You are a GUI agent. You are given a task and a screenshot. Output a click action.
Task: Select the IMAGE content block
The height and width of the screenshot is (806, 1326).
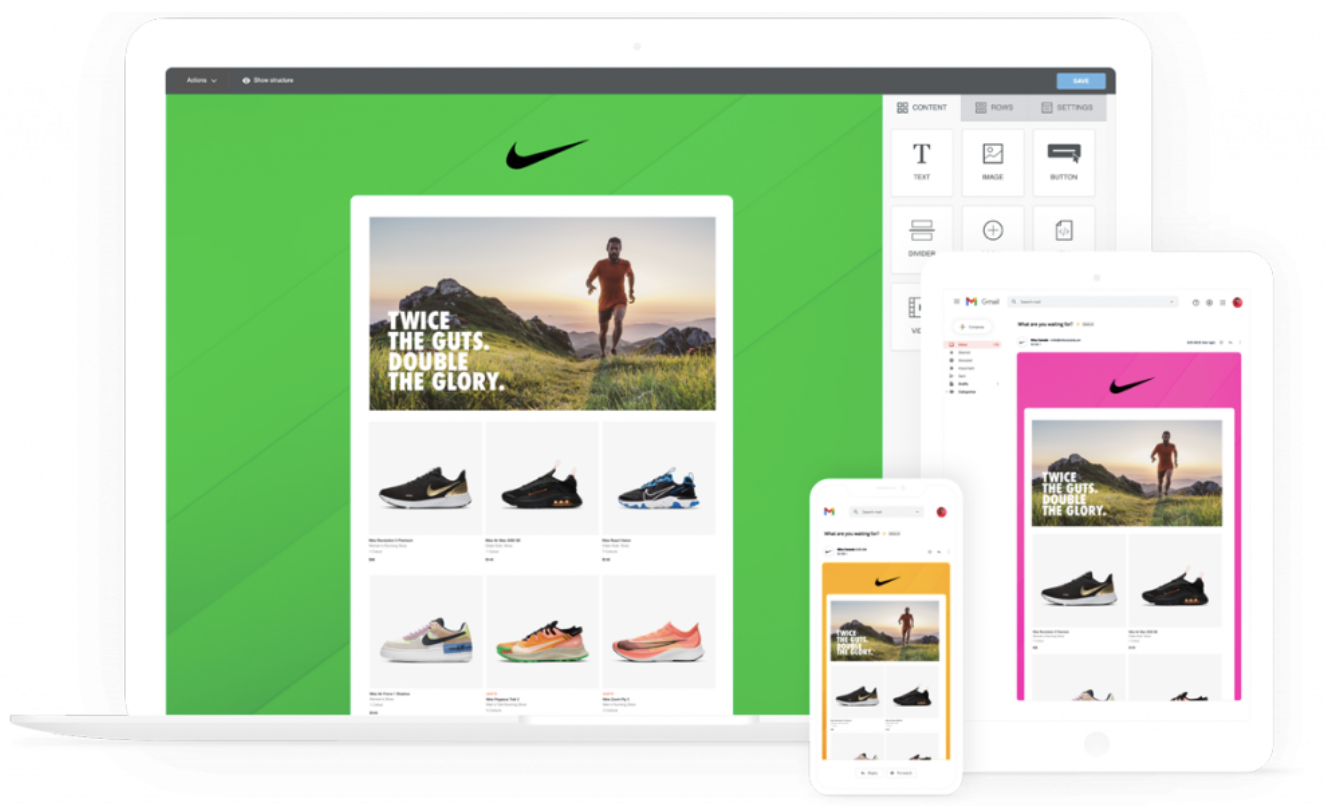pos(993,162)
